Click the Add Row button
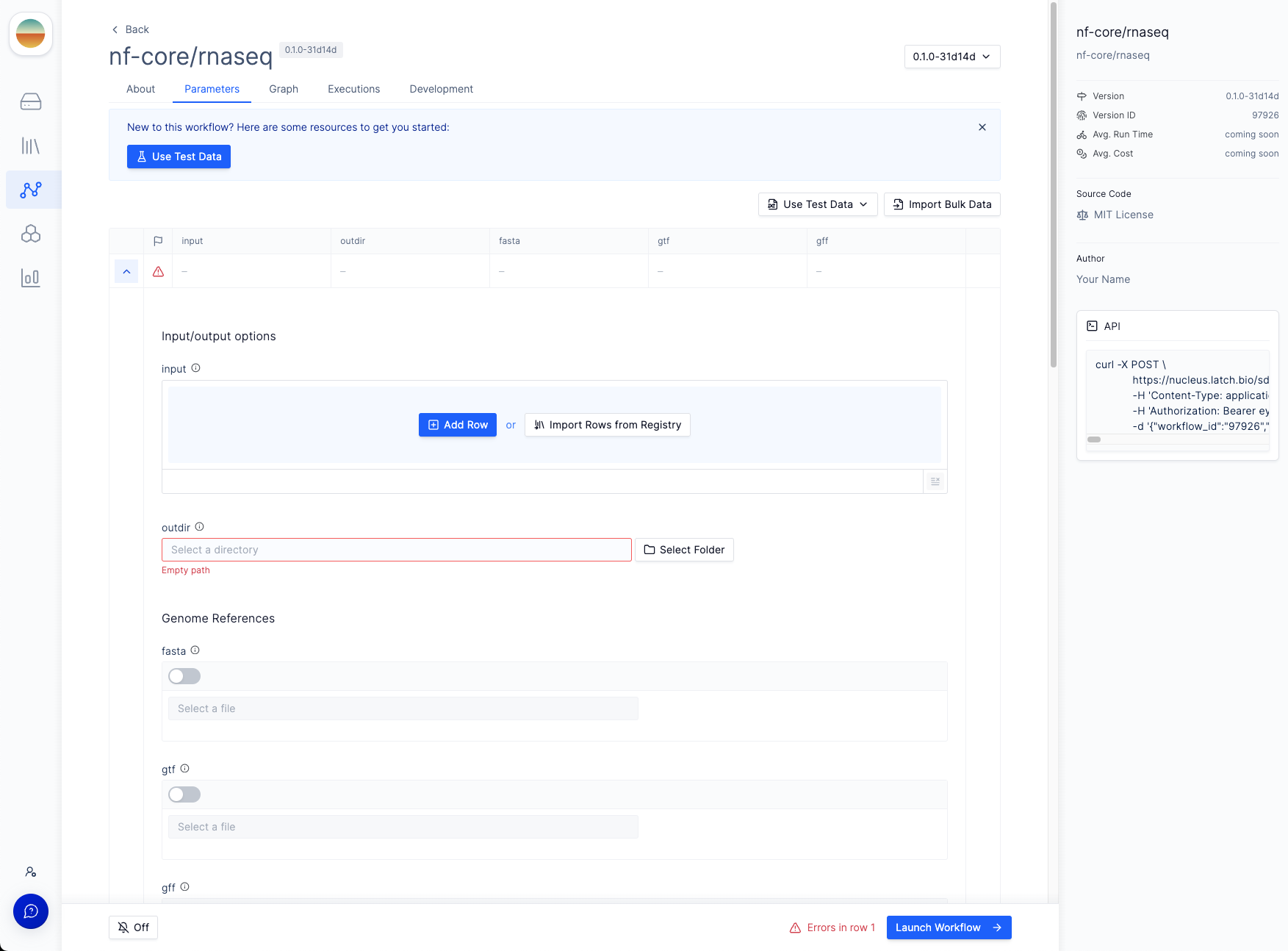Viewport: 1288px width, 951px height. 458,425
